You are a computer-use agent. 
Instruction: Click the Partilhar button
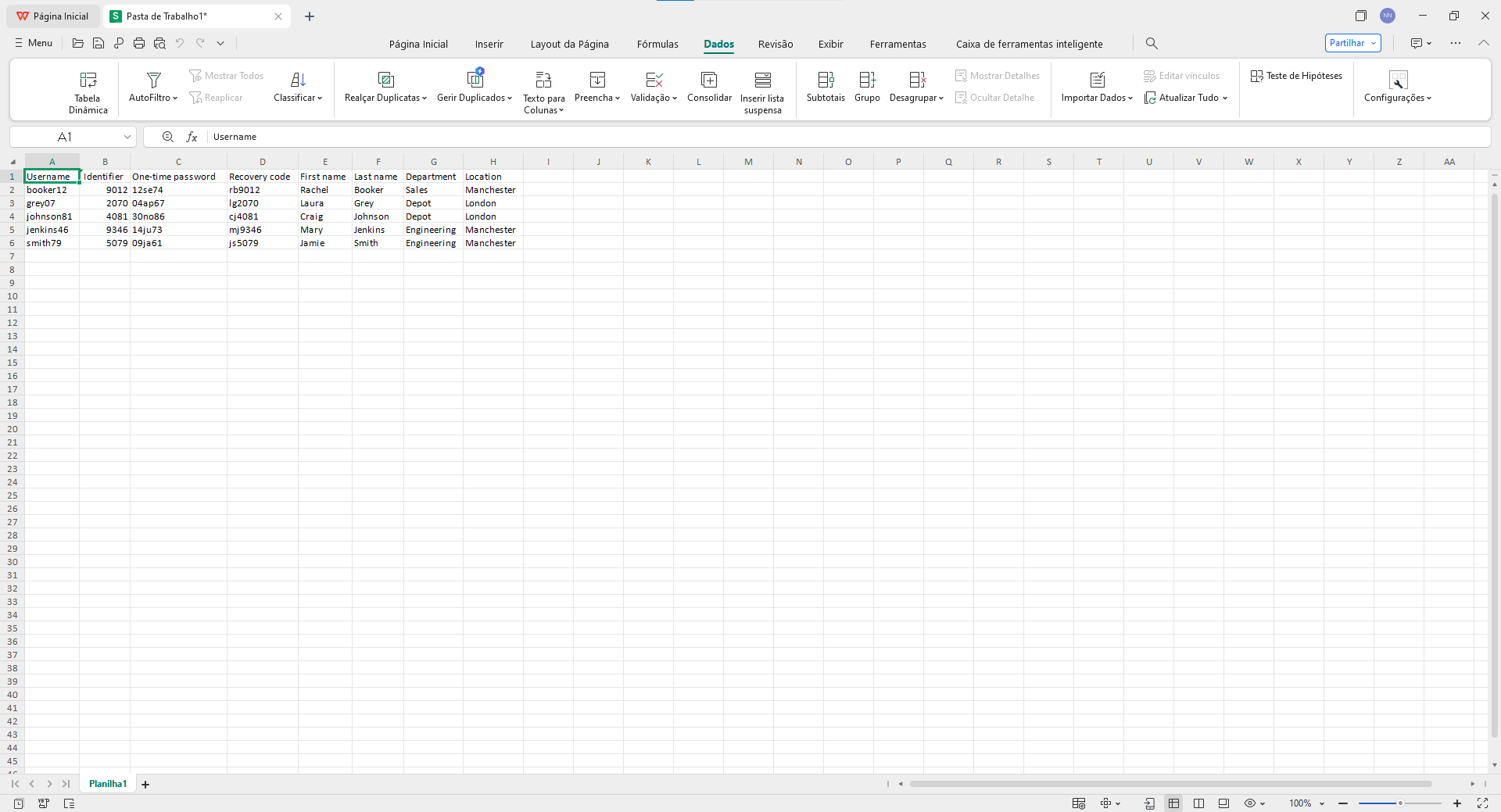point(1352,43)
